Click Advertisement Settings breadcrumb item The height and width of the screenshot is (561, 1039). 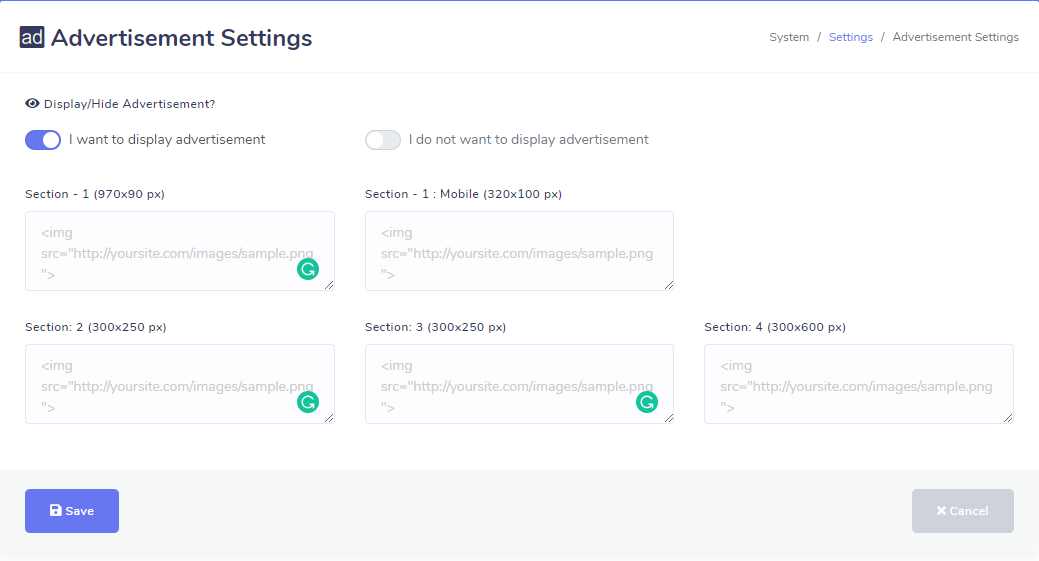tap(955, 37)
